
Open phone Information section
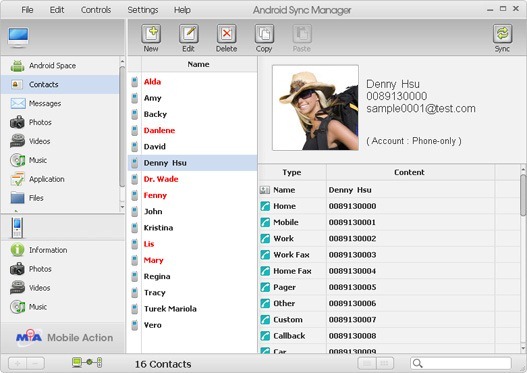pos(63,250)
